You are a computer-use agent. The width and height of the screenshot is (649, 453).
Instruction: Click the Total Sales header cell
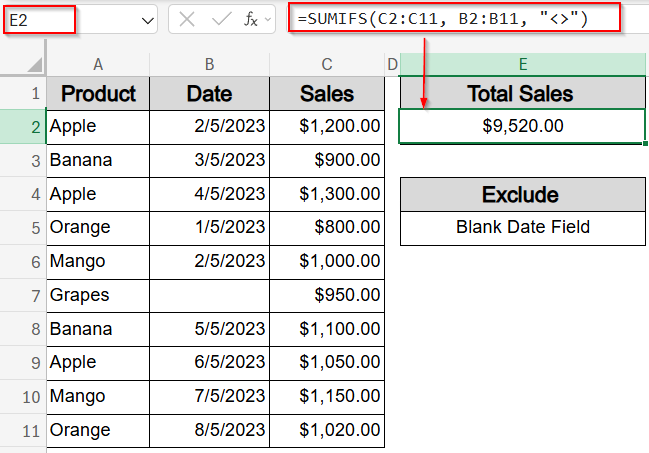coord(523,94)
